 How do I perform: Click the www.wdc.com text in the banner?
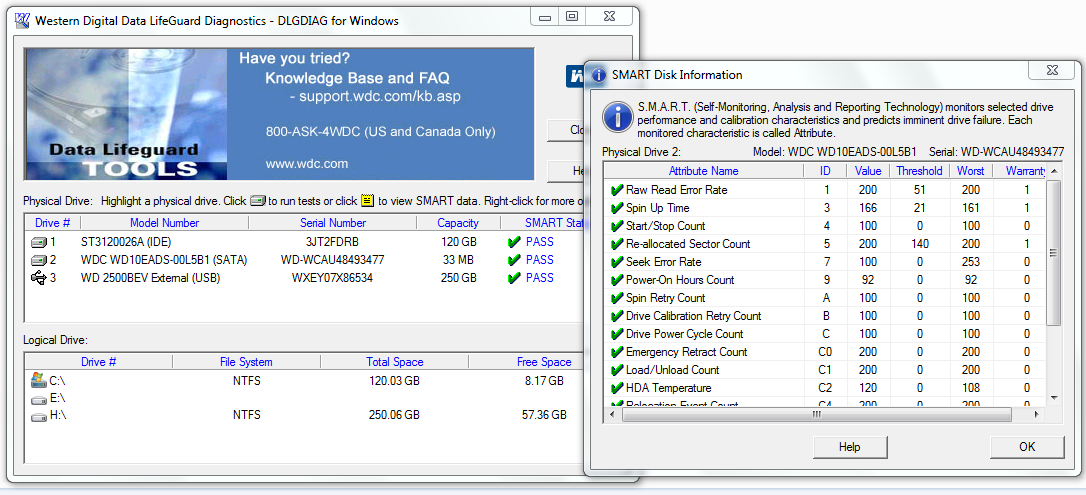tap(307, 164)
